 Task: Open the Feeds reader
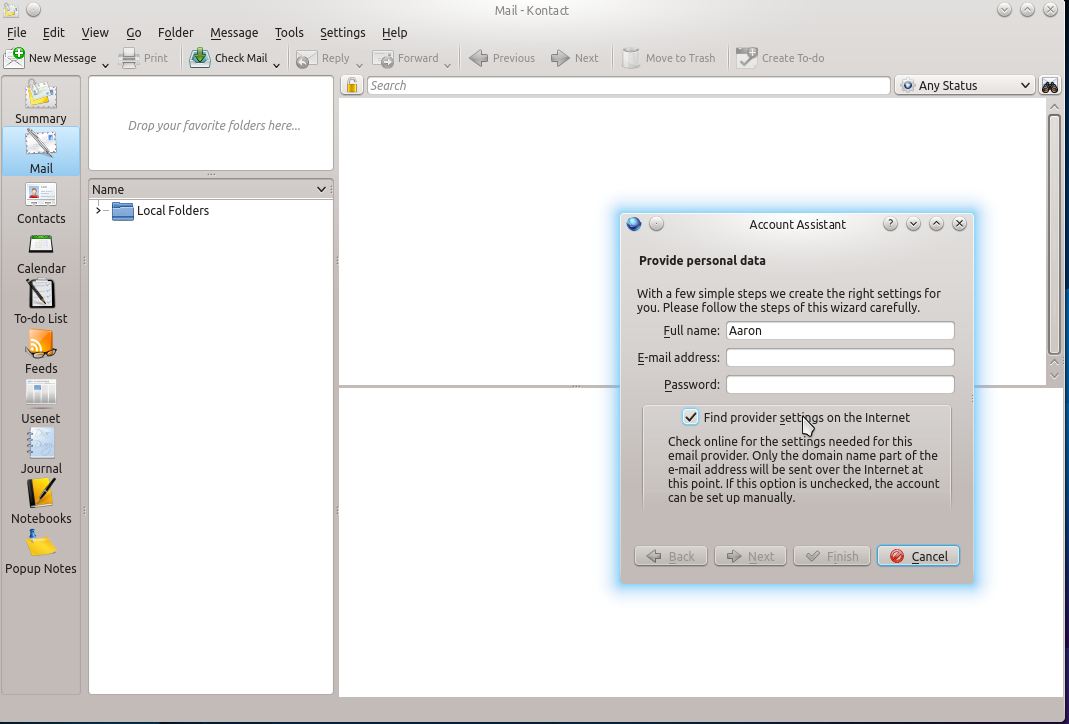41,352
